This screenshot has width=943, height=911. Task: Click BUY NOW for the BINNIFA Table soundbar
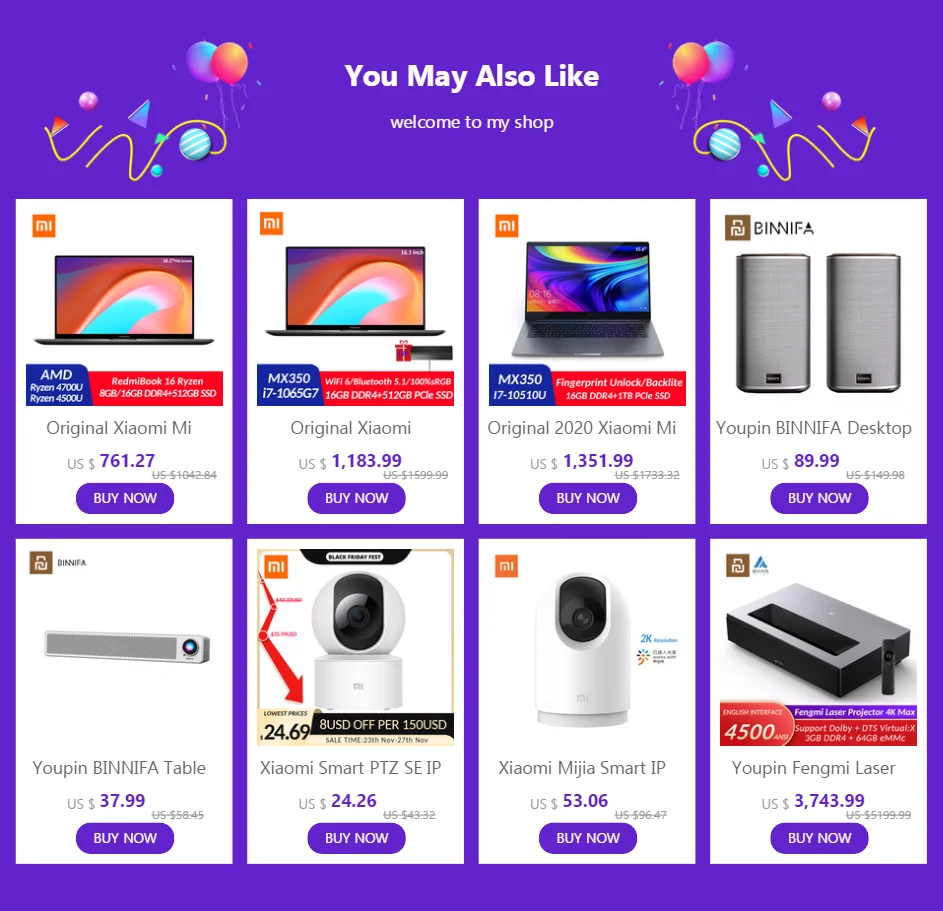click(125, 838)
